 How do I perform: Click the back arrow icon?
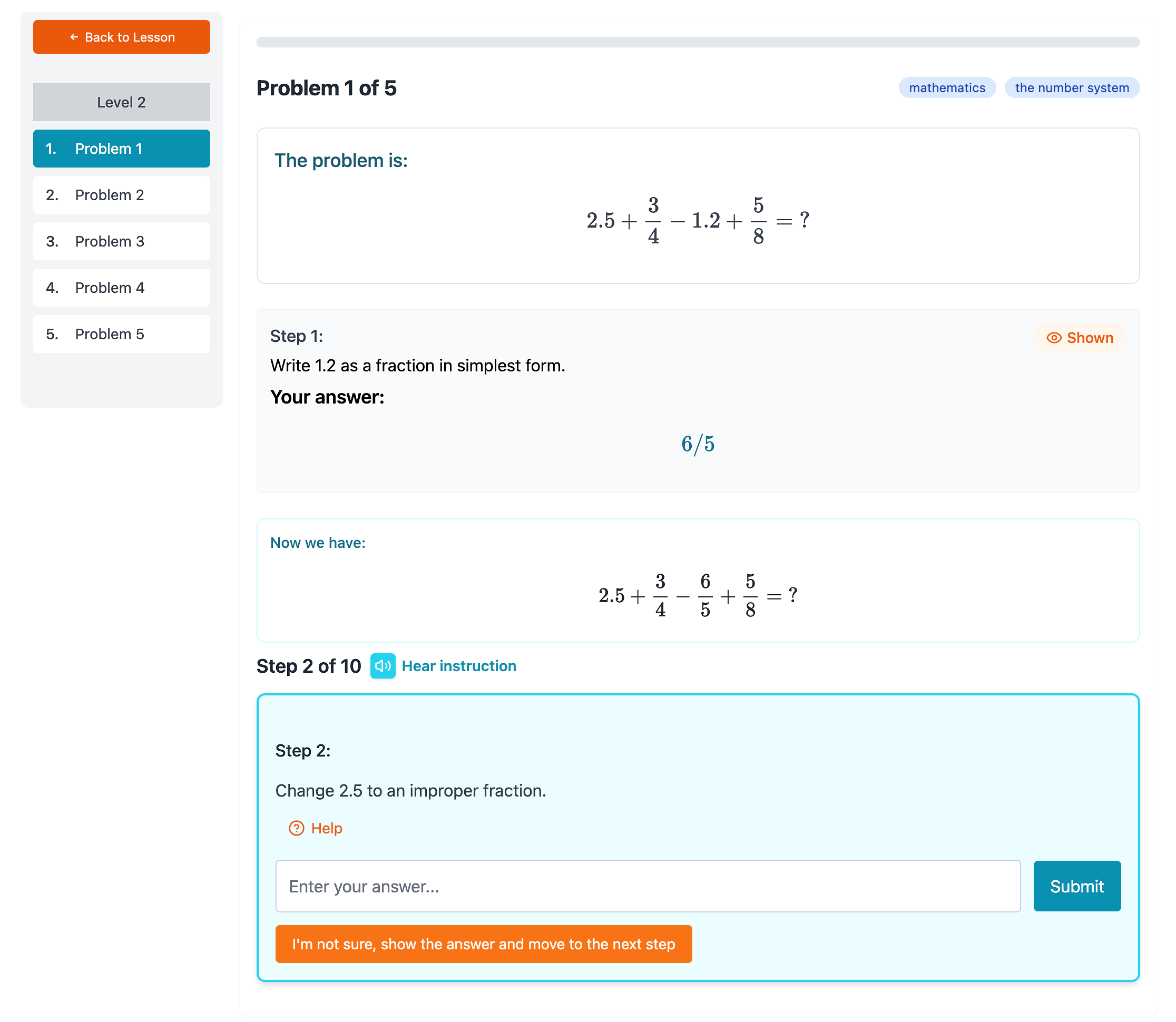[74, 37]
